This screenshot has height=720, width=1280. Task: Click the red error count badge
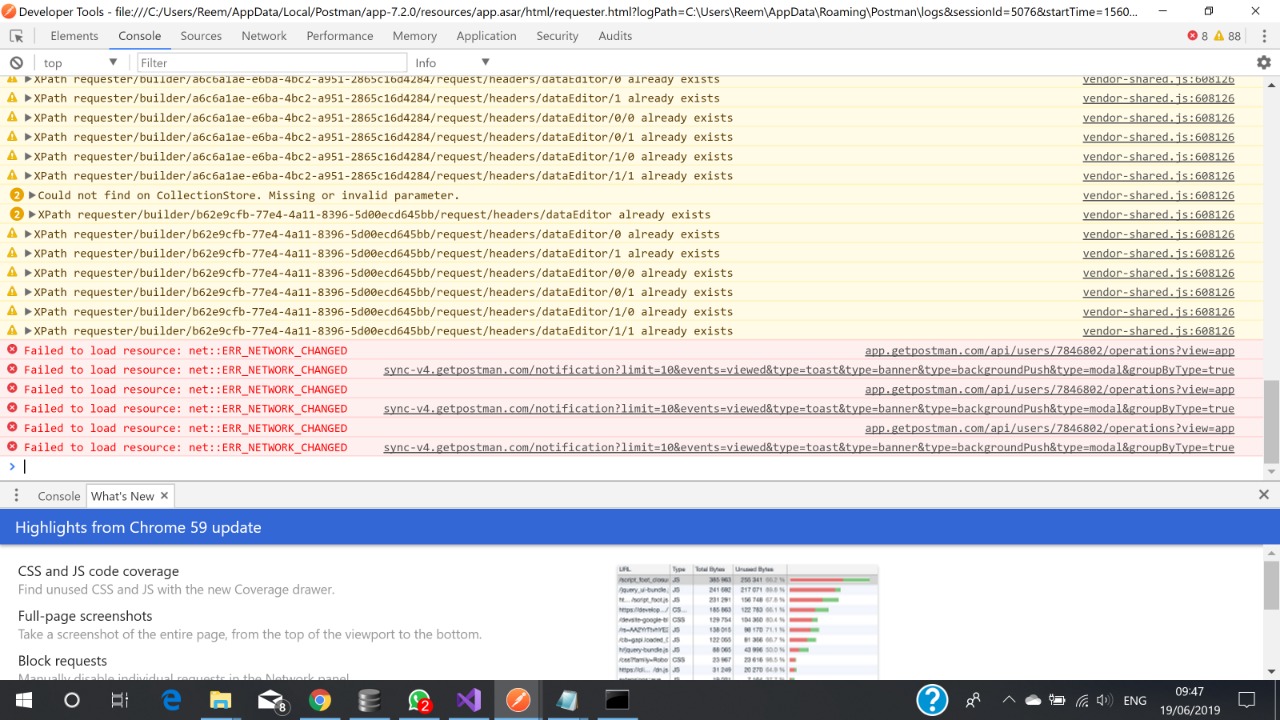[1197, 36]
